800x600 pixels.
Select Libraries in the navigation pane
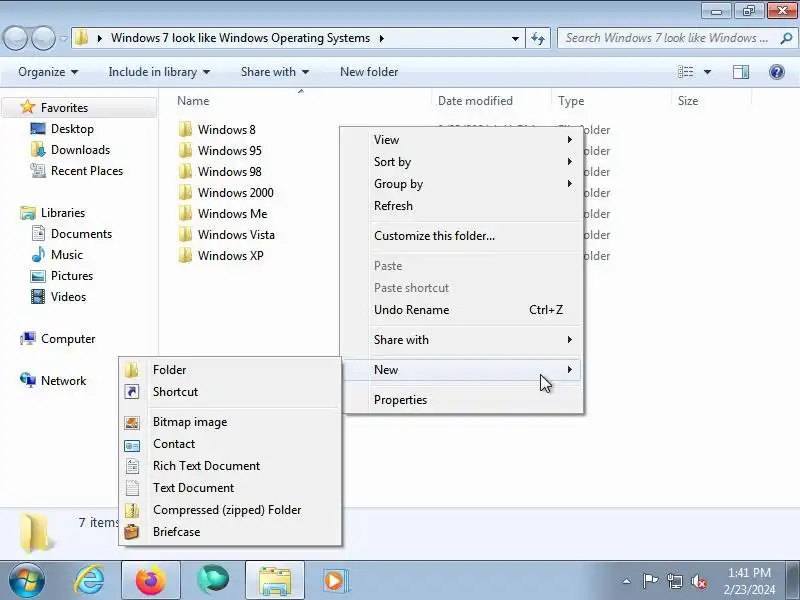(x=63, y=213)
